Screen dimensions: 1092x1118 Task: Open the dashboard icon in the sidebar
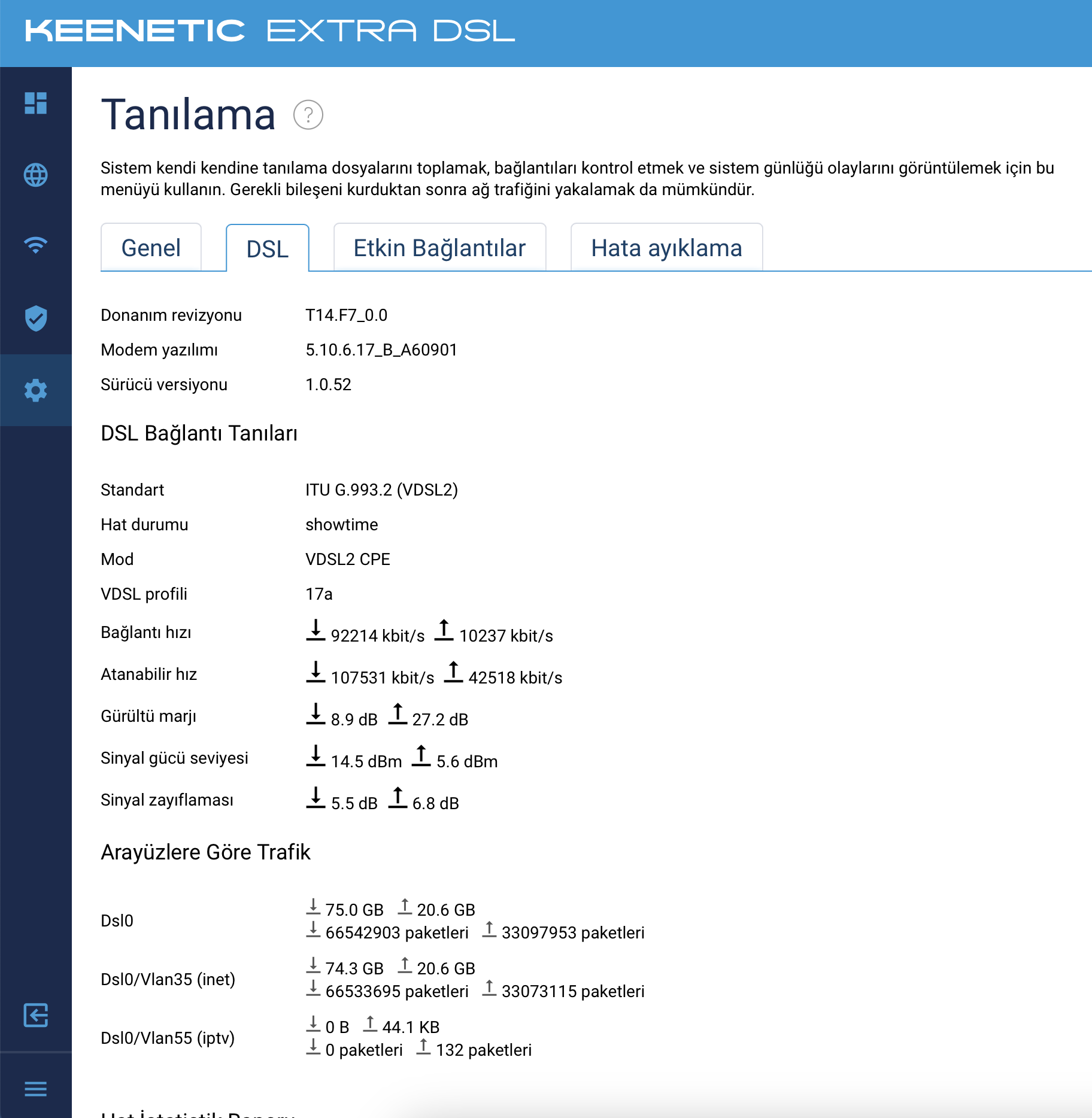36,103
